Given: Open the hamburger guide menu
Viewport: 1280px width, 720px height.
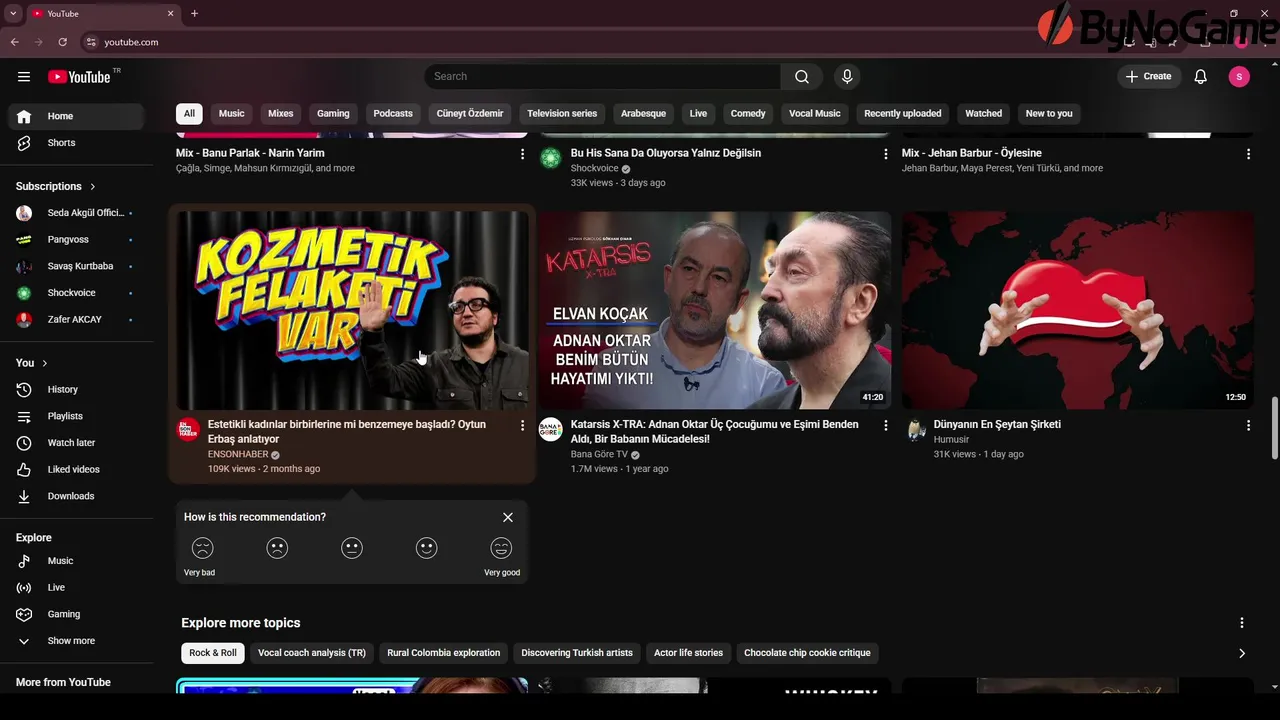Looking at the screenshot, I should pos(24,77).
